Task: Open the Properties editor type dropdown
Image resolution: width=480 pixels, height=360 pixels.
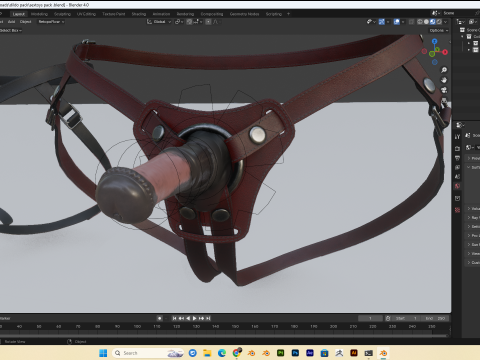Action: [x=461, y=125]
